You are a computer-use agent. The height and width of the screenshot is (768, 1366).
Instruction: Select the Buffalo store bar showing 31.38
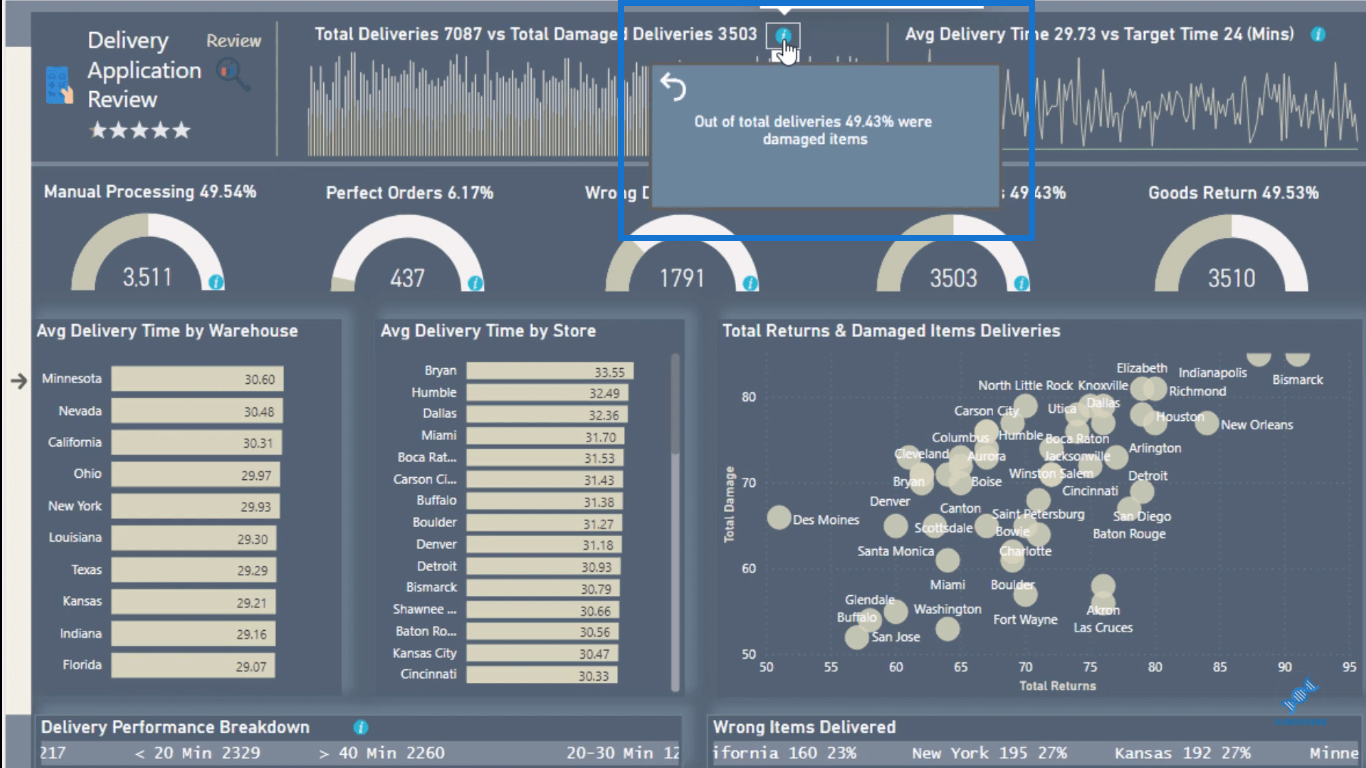pyautogui.click(x=544, y=501)
